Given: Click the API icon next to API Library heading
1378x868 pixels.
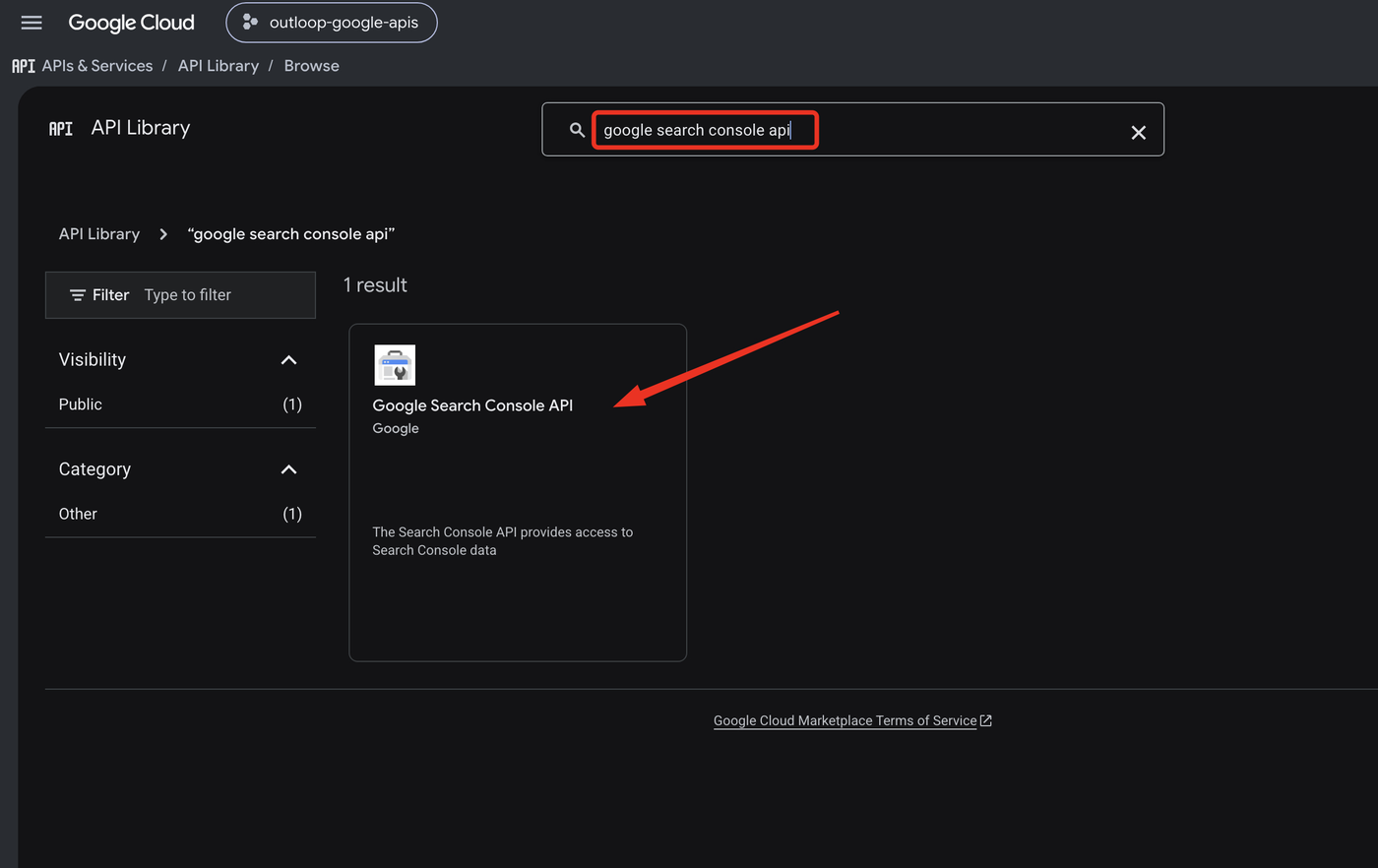Looking at the screenshot, I should (x=61, y=128).
